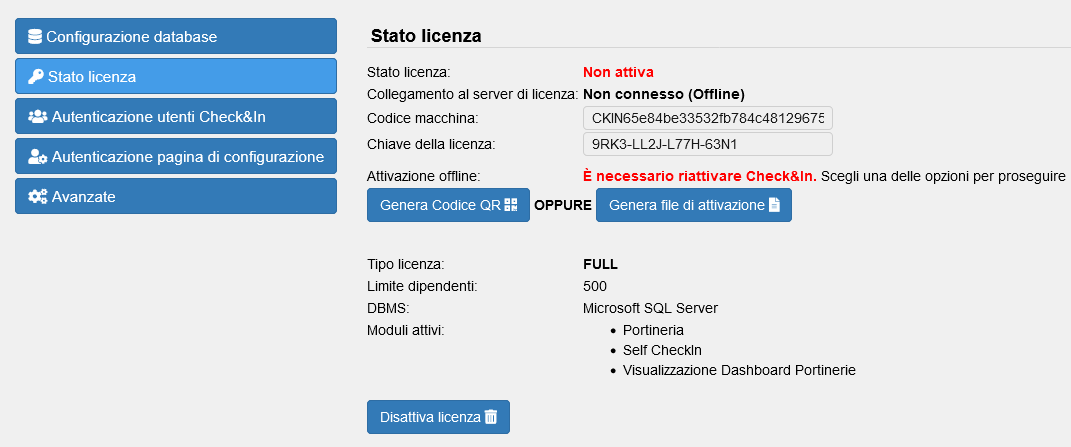Focus the Chiave della licenza field

(x=707, y=145)
